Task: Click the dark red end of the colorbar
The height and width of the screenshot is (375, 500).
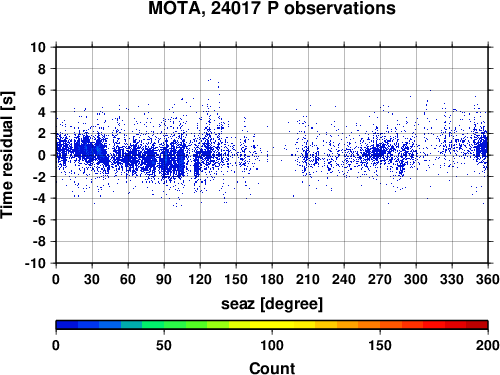Action: pos(477,325)
